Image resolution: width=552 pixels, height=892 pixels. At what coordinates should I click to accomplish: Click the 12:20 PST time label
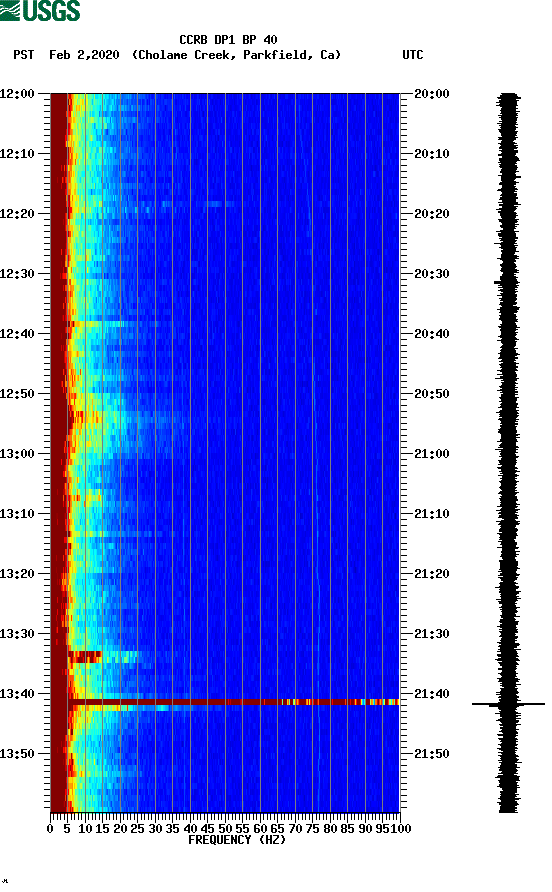point(17,214)
